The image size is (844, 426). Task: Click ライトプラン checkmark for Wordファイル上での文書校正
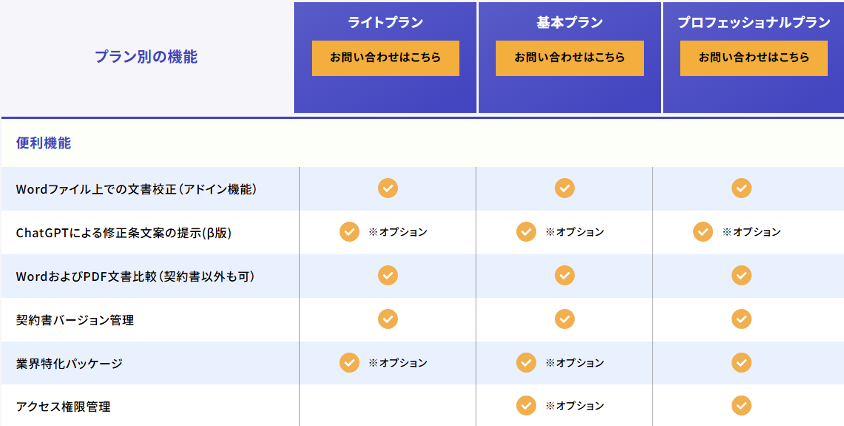coord(388,188)
